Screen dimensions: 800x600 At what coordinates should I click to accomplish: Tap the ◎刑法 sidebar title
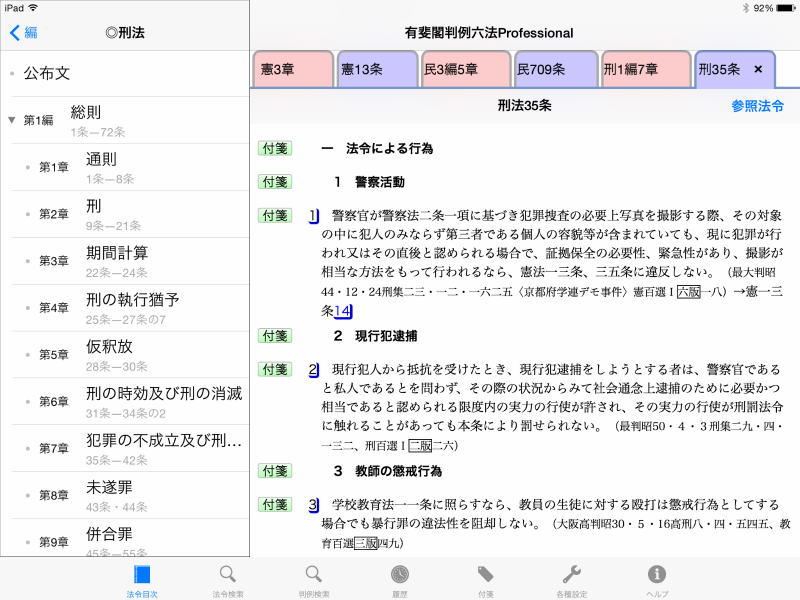pos(125,33)
